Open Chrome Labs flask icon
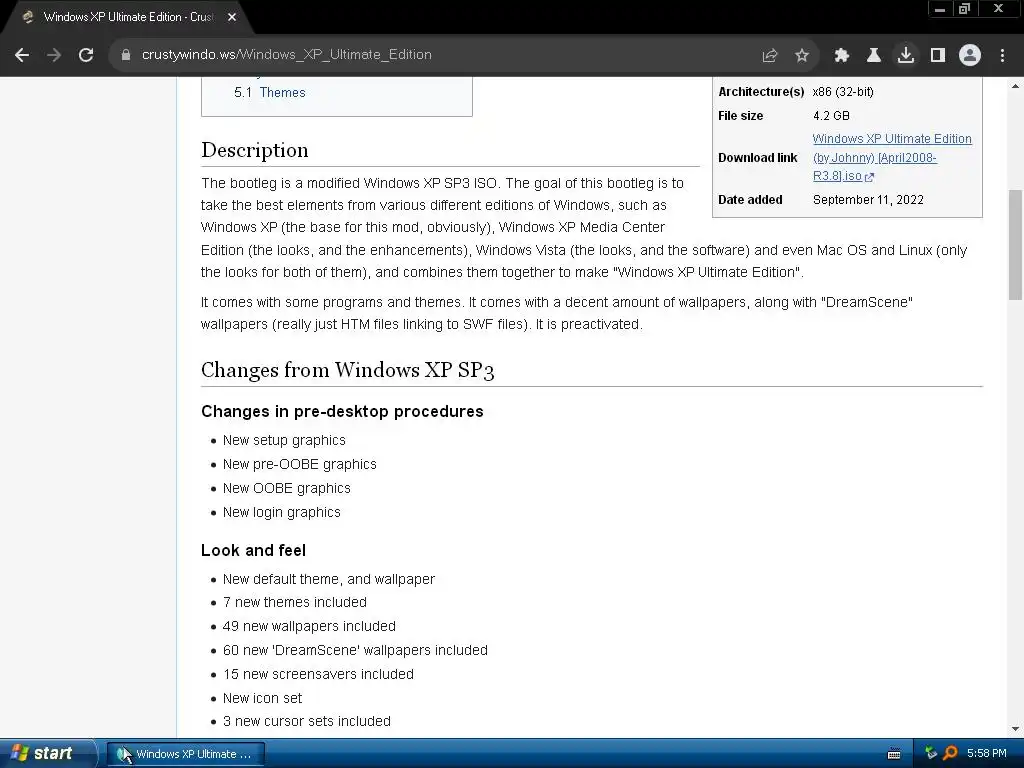Screen dimensions: 1024x768 pyautogui.click(x=874, y=56)
